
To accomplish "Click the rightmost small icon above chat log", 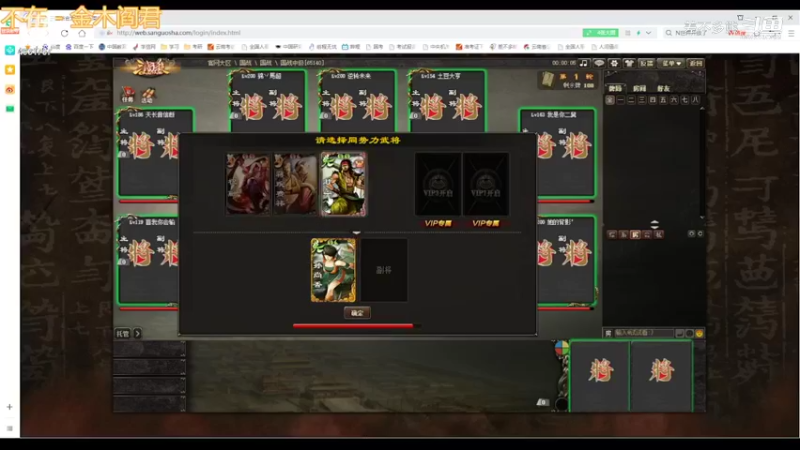I will pos(700,234).
